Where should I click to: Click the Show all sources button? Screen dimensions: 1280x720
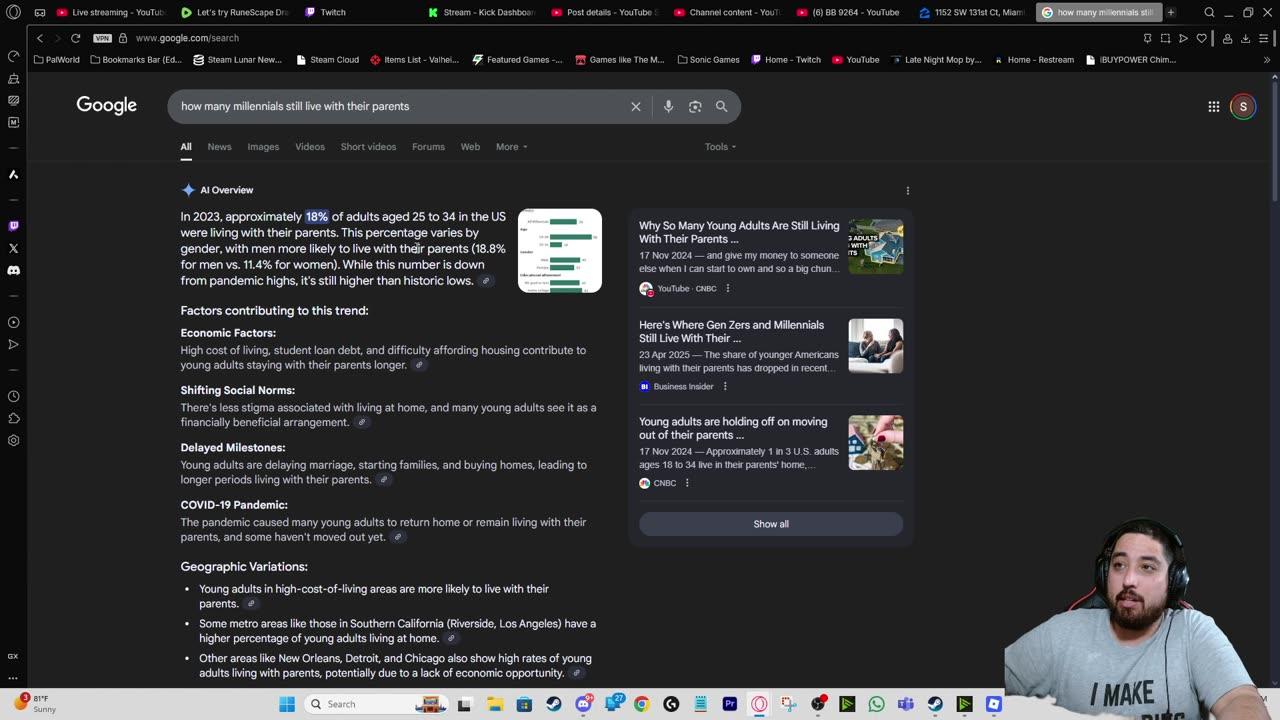pos(771,524)
